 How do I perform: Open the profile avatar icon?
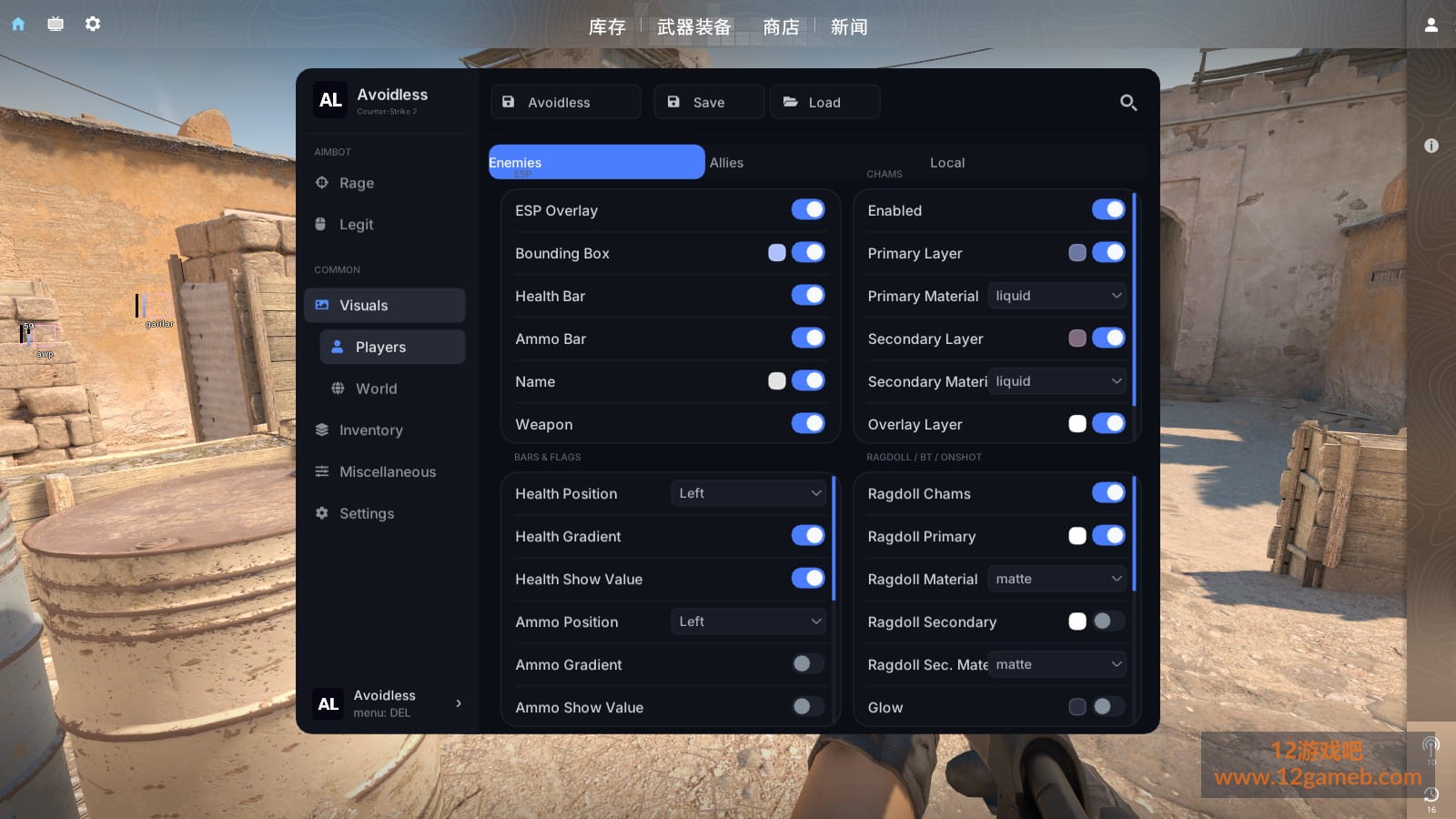point(1431,25)
